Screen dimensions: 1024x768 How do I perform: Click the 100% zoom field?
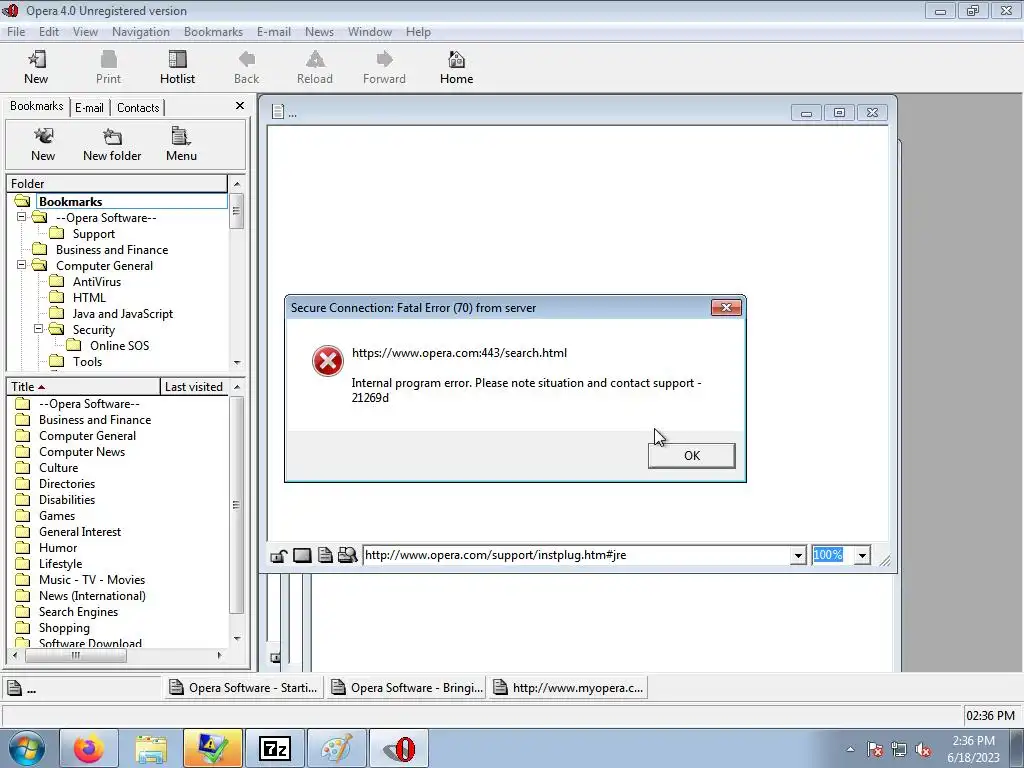click(832, 556)
